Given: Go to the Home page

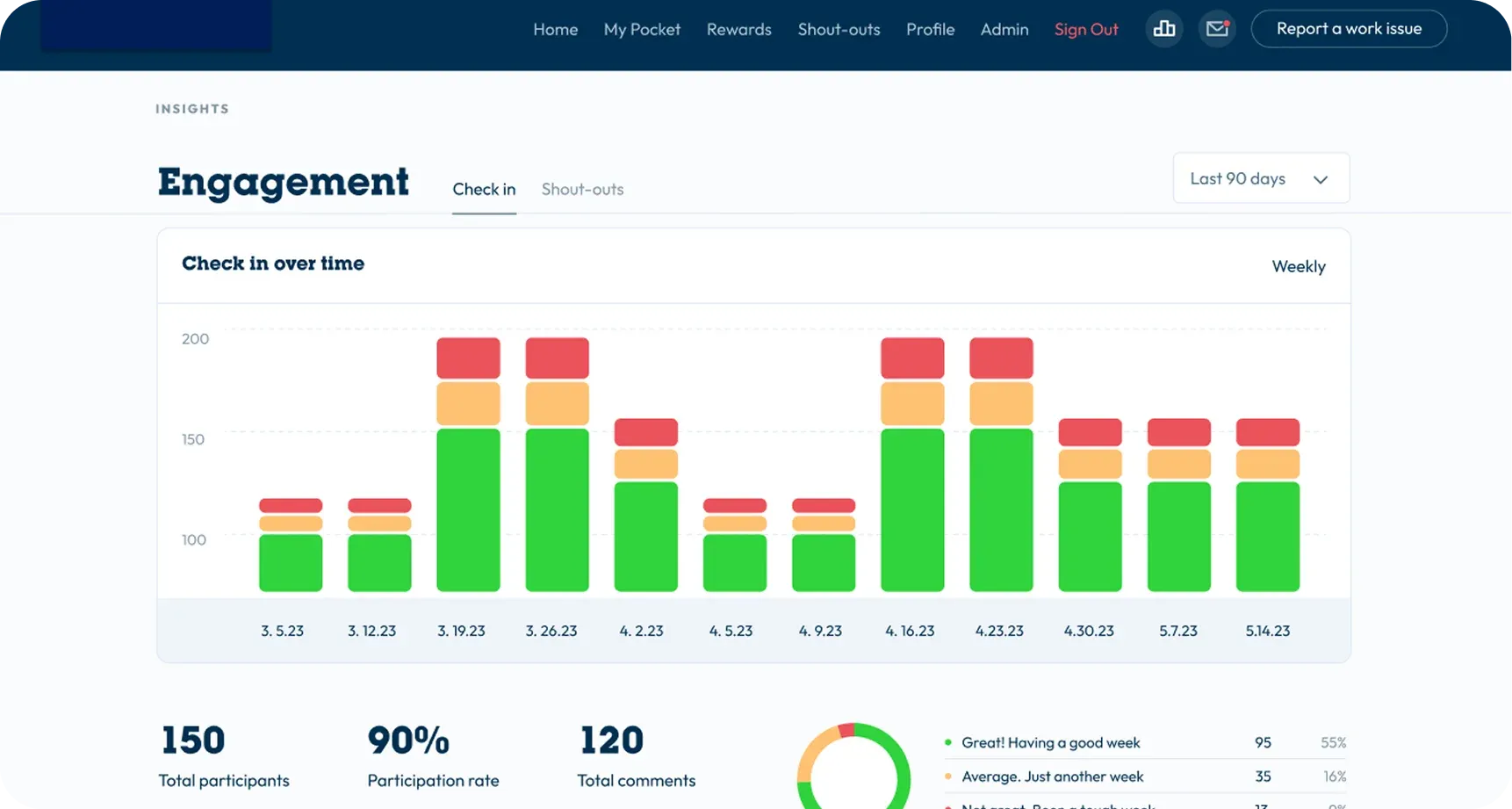Looking at the screenshot, I should (555, 29).
